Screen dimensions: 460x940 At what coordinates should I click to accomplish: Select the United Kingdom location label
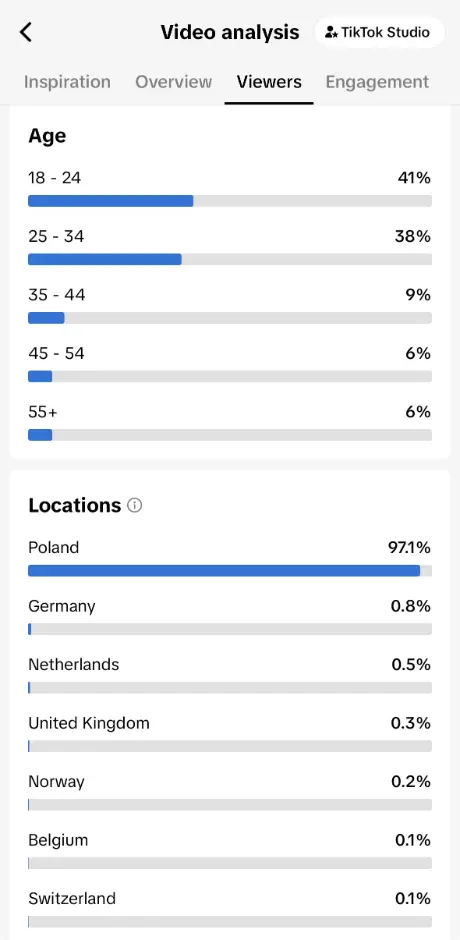(89, 724)
